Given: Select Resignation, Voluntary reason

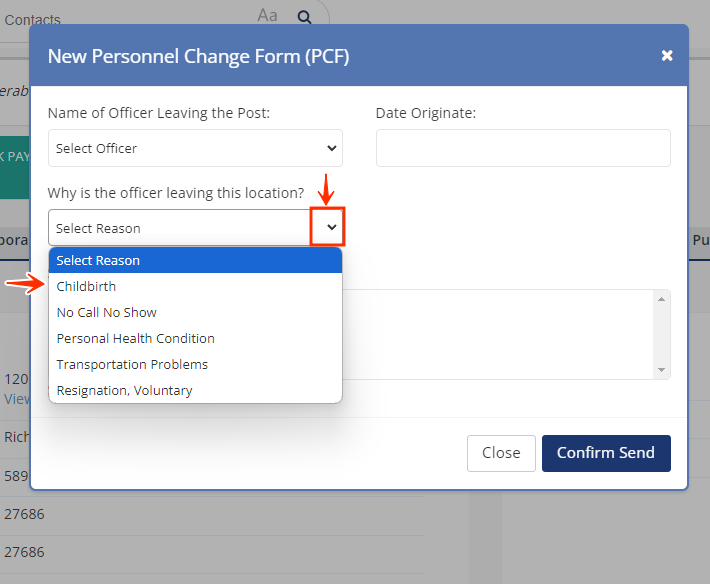Looking at the screenshot, I should [195, 390].
